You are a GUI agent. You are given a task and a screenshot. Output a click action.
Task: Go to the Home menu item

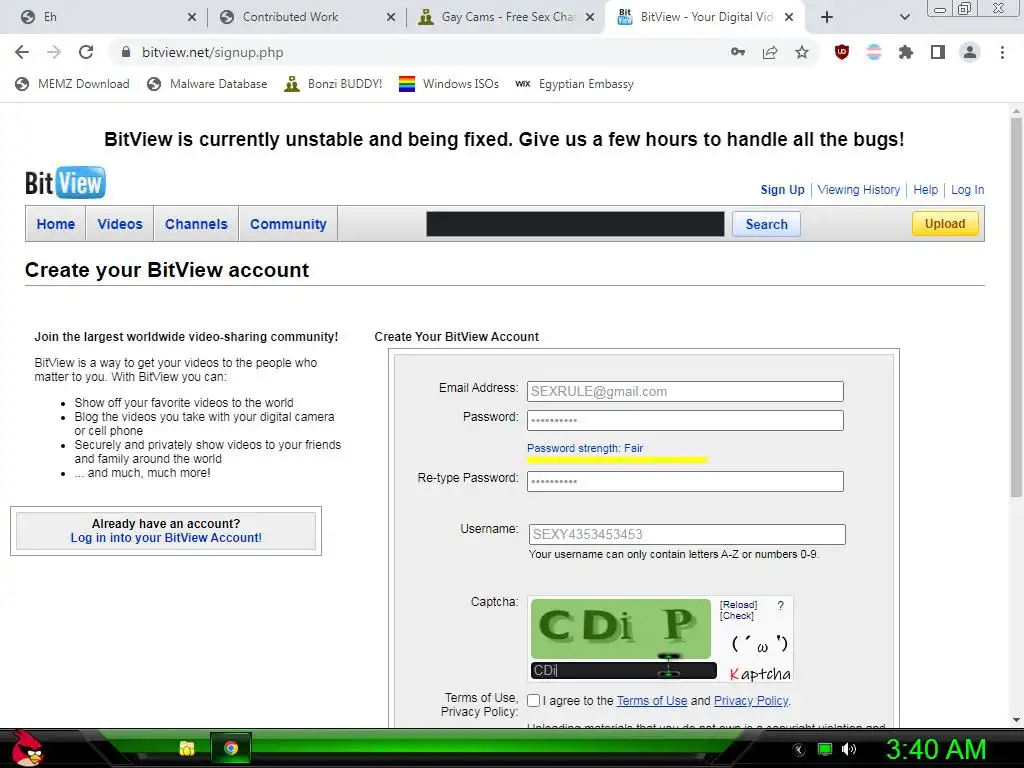[56, 224]
